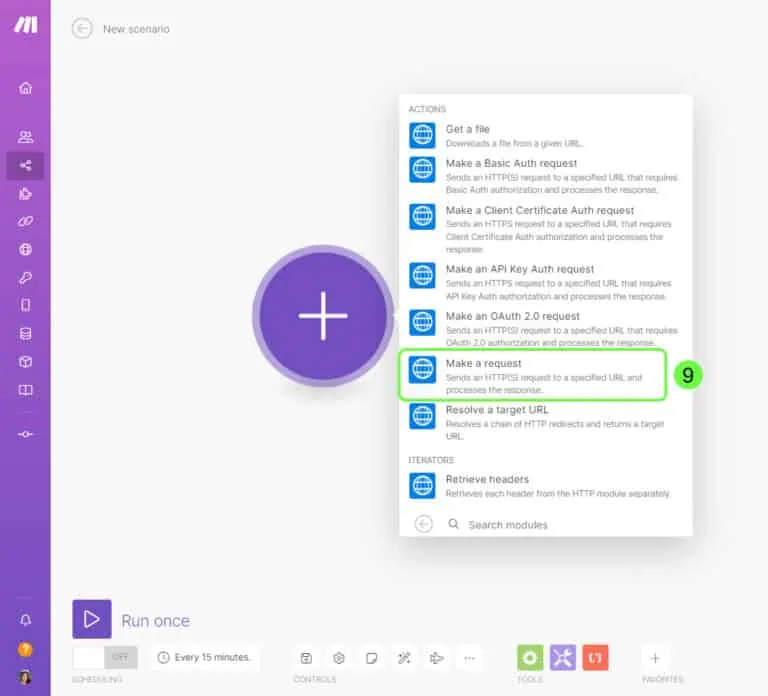Click the sidebar commit-node icon
This screenshot has height=696, width=768.
click(25, 434)
